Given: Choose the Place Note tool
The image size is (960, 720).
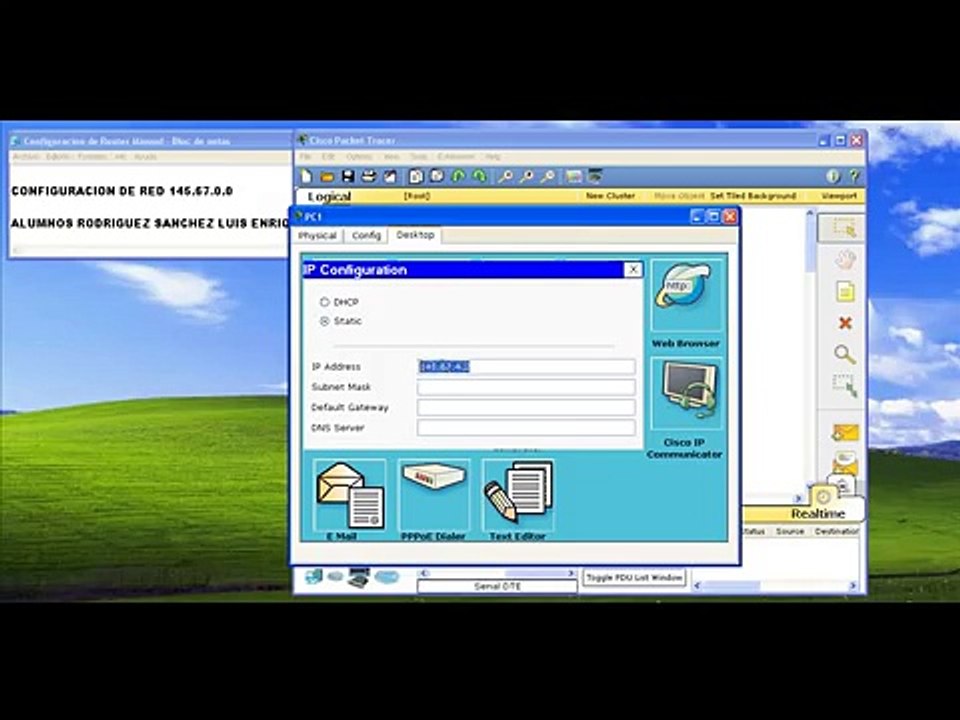Looking at the screenshot, I should pos(845,291).
